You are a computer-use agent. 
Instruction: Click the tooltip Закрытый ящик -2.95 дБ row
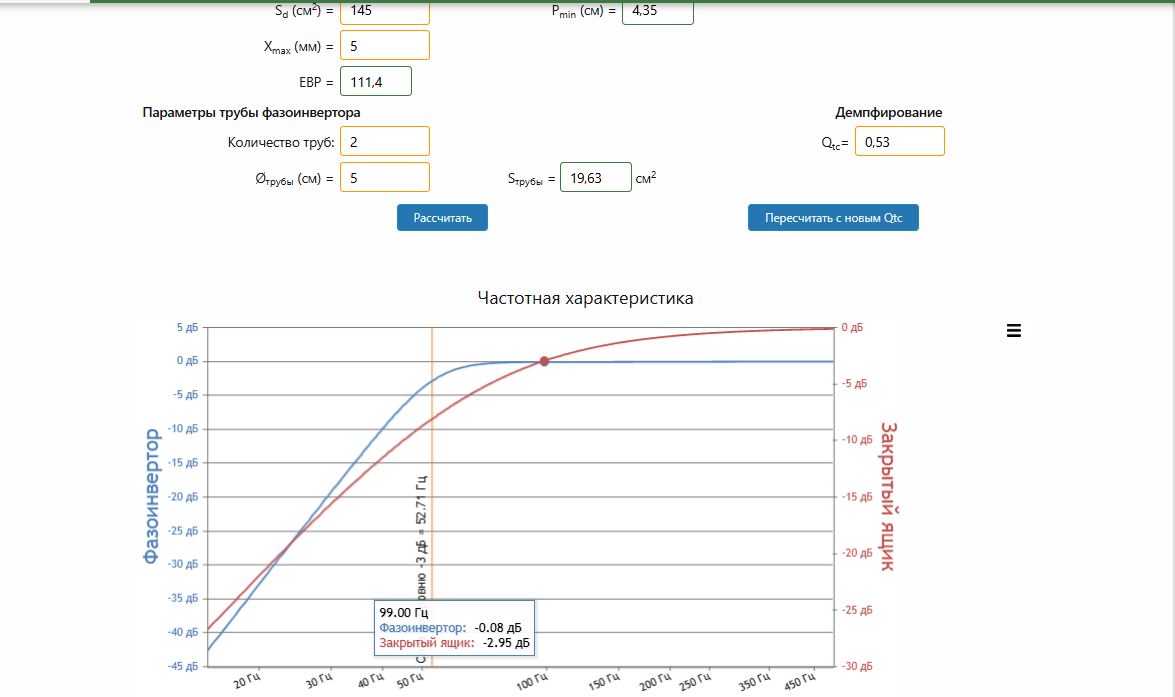[454, 642]
